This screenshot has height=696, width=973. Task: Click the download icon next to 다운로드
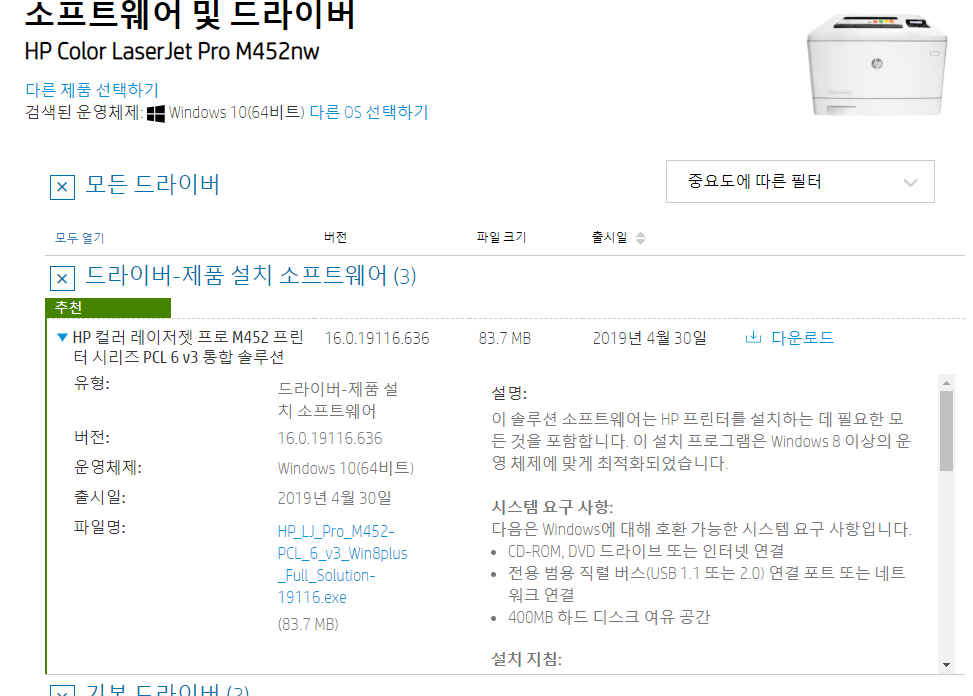tap(753, 337)
